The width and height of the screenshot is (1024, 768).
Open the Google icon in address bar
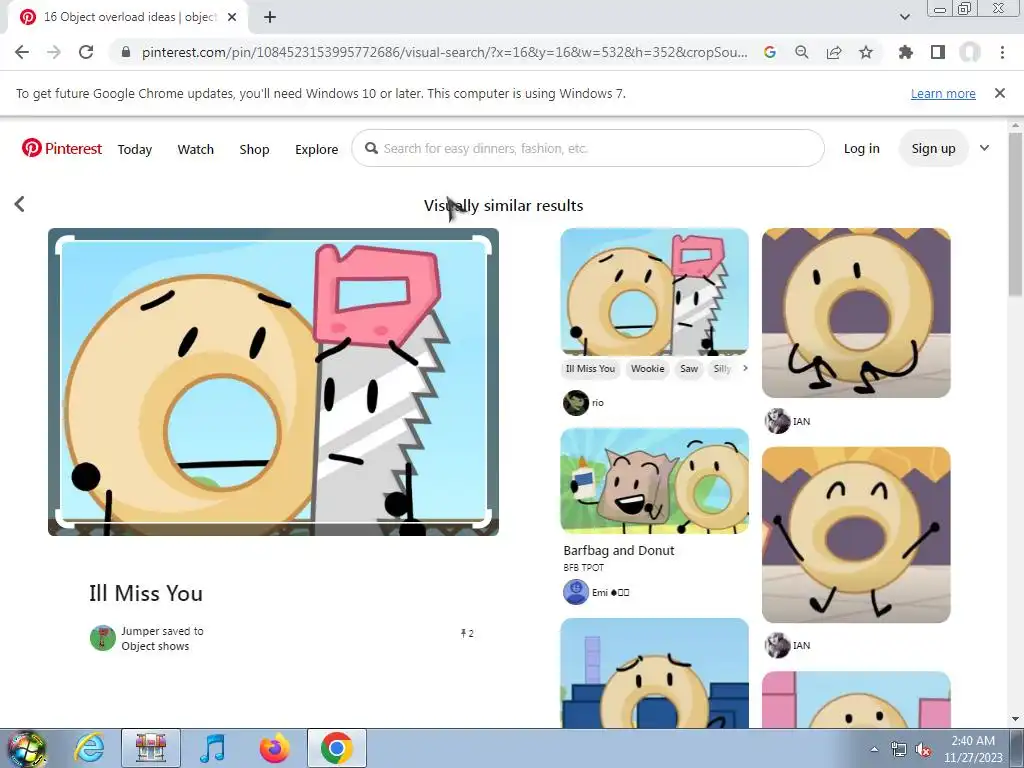770,52
